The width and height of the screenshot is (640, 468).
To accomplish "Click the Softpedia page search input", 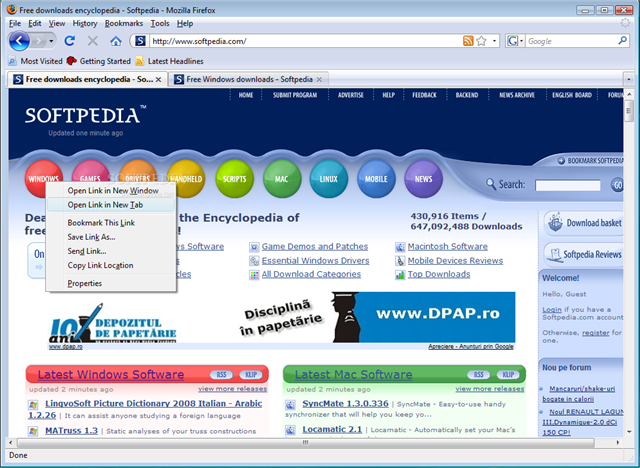I will pyautogui.click(x=568, y=186).
